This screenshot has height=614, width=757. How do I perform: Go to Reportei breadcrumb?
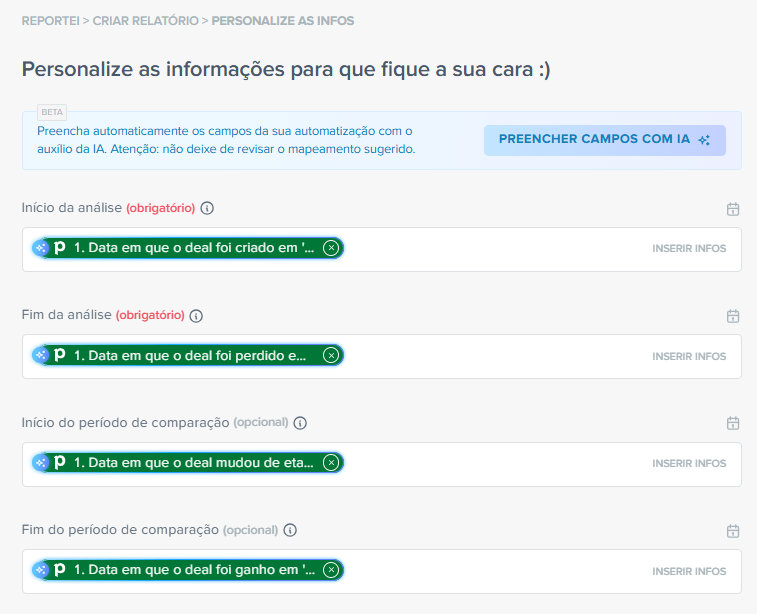click(x=50, y=21)
